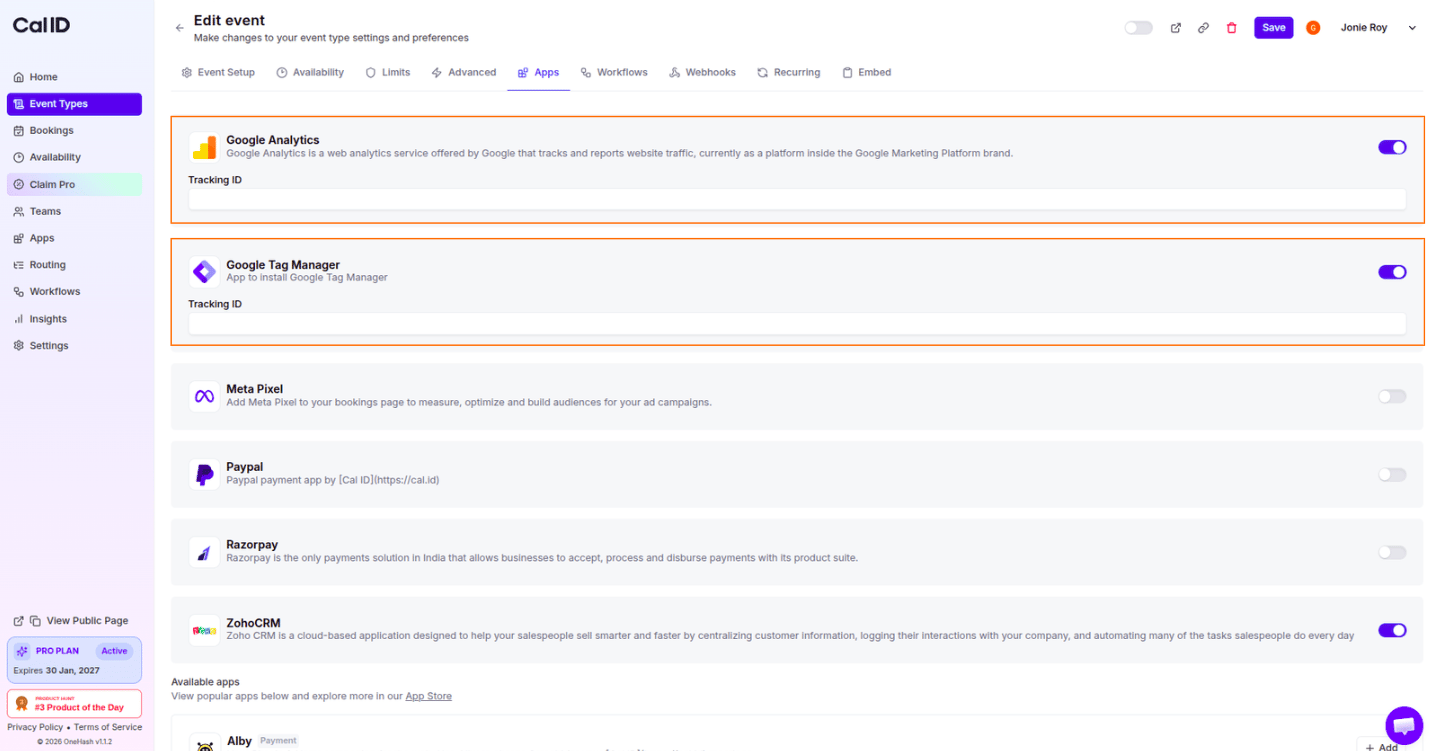Click the Cal ID logo
Screen dimensions: 1432x751
pos(41,25)
